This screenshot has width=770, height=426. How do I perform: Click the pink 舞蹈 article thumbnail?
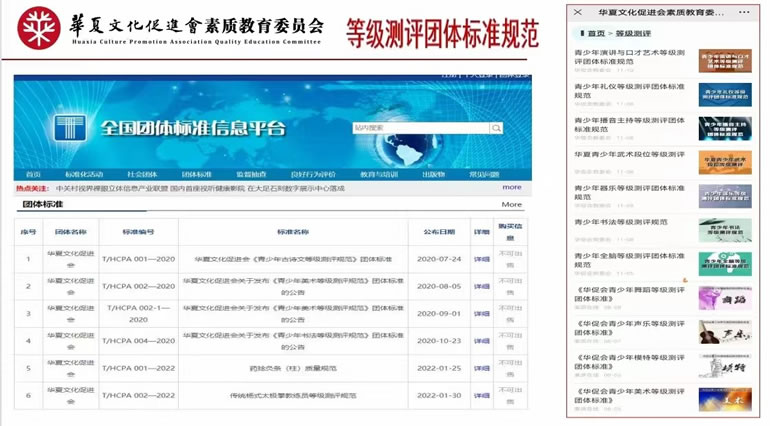click(x=725, y=298)
